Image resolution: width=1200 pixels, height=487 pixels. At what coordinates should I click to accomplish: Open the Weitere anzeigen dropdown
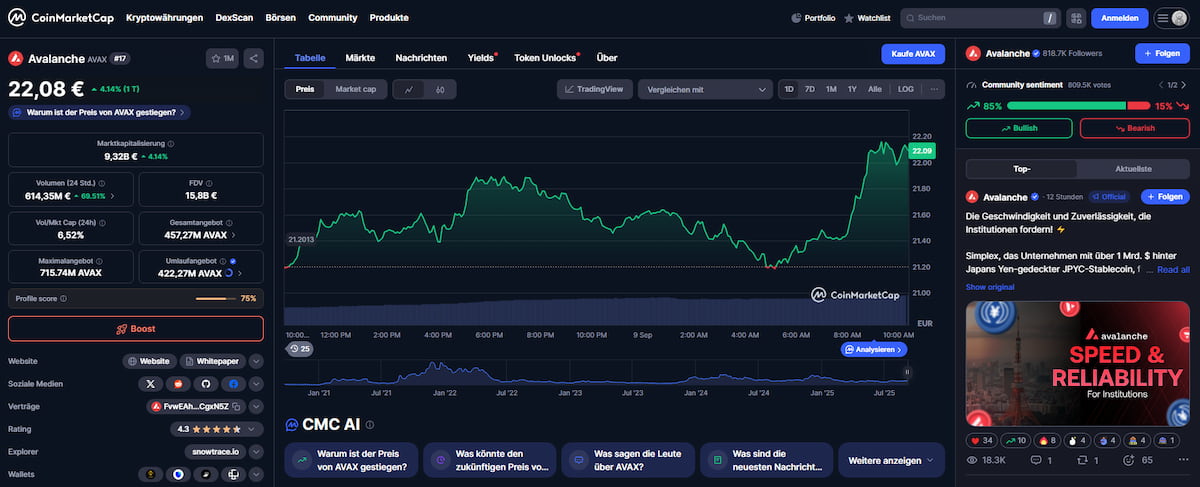click(891, 460)
